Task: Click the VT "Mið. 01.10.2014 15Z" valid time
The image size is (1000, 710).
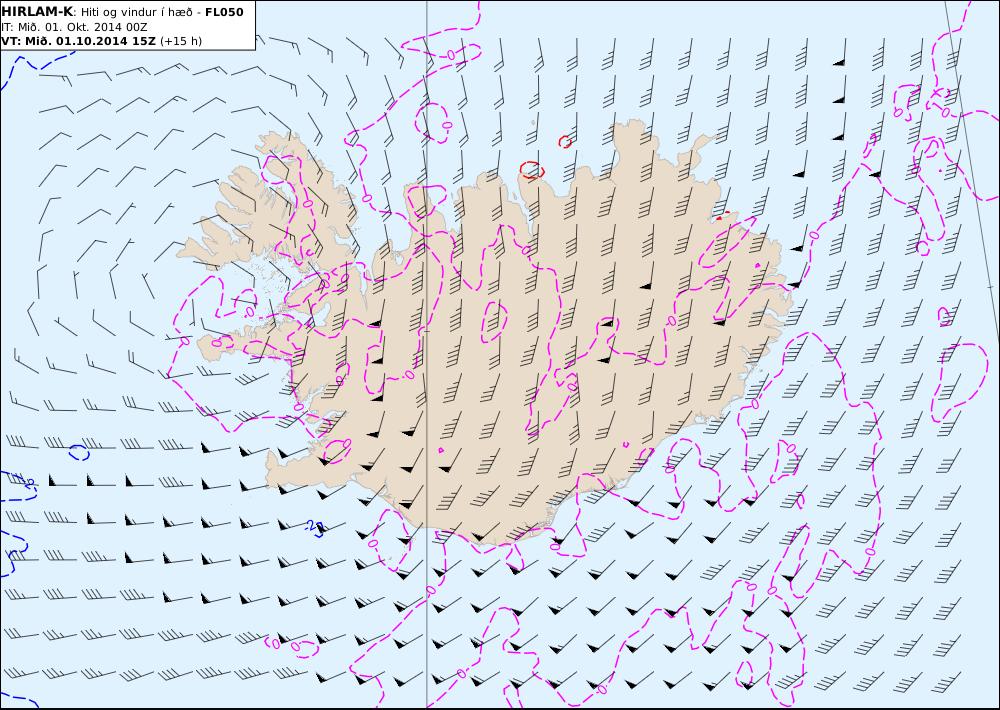Action: pos(78,41)
